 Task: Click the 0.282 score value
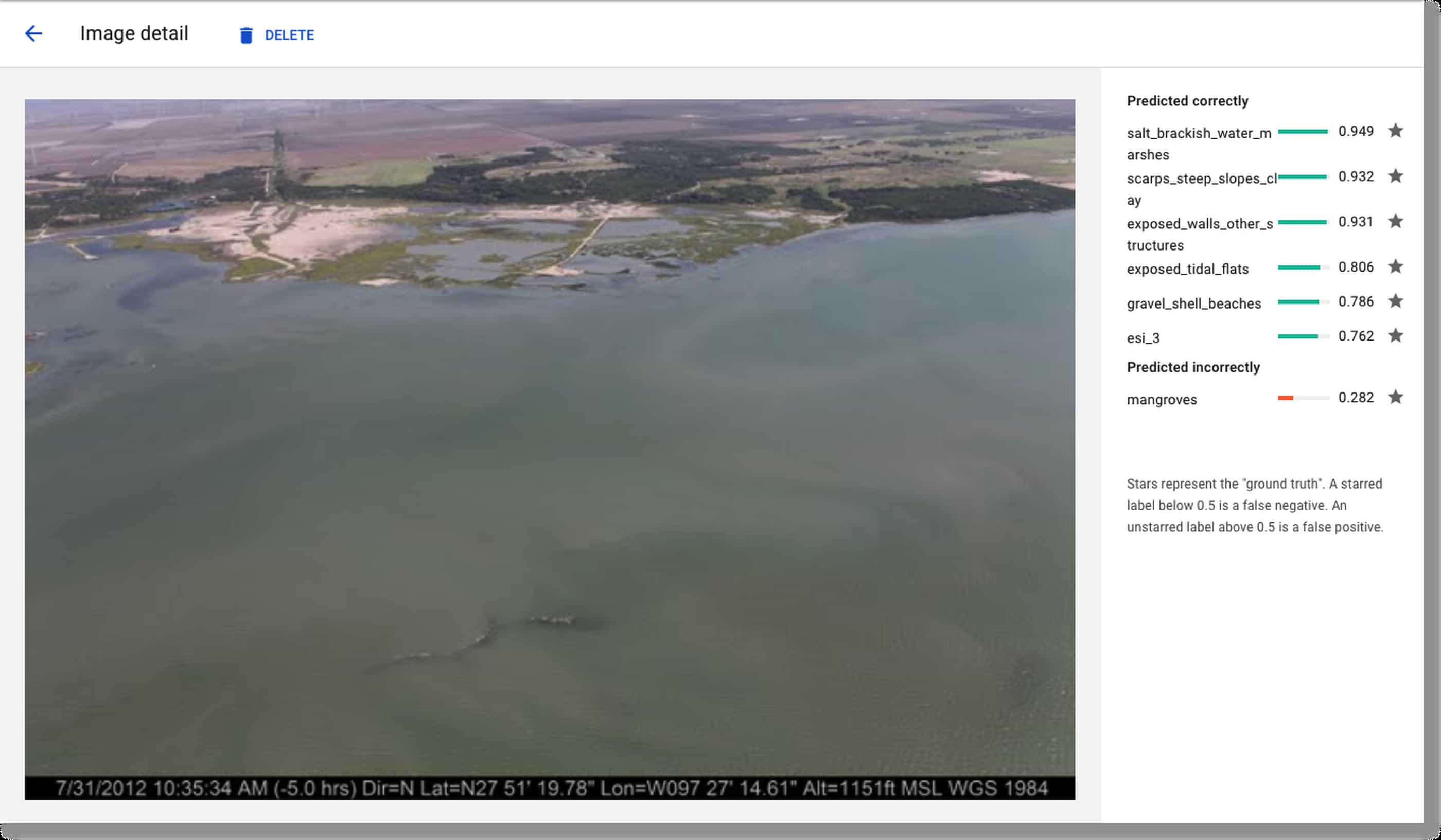coord(1356,397)
